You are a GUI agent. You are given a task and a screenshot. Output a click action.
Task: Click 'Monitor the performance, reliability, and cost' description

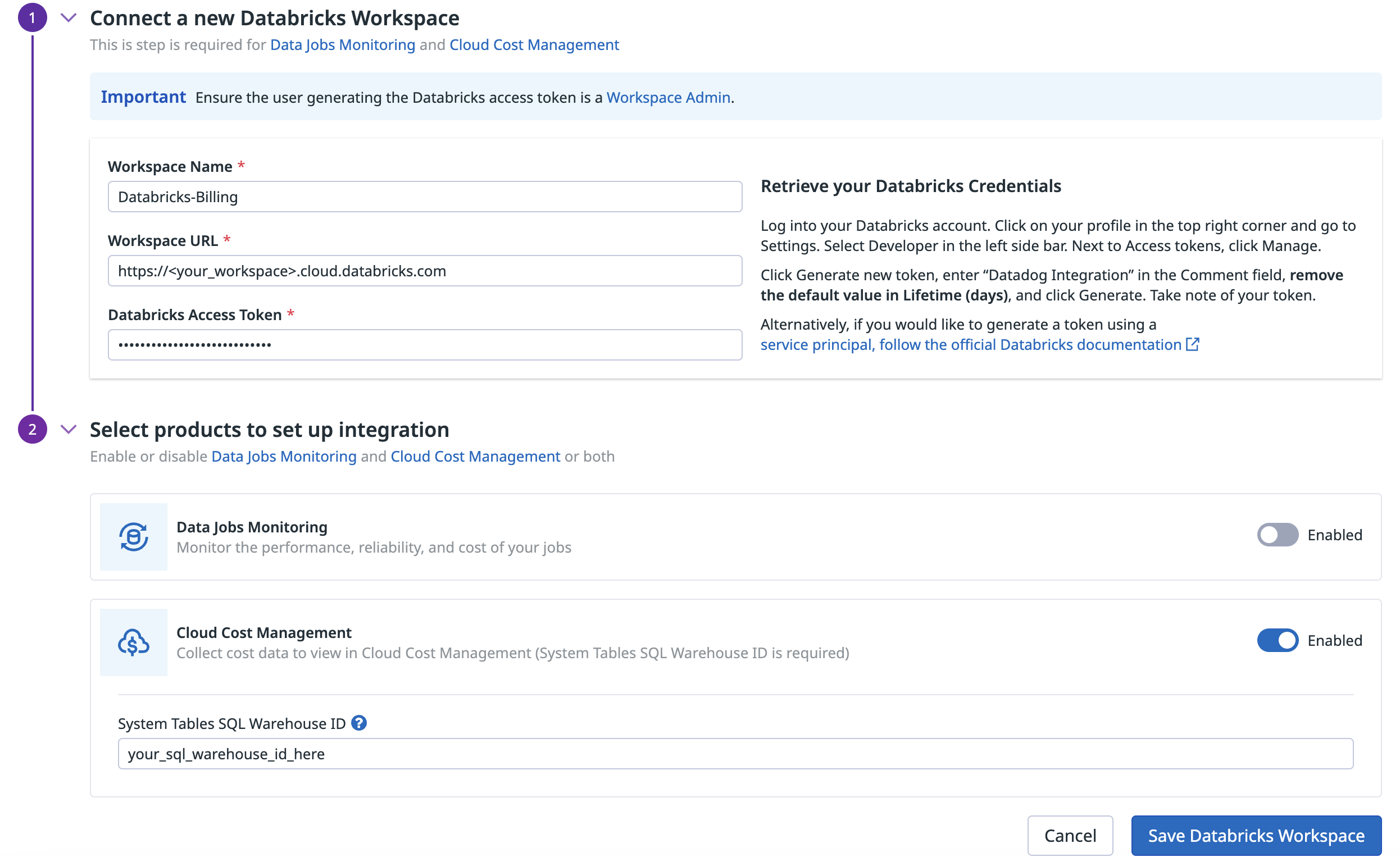pos(374,547)
